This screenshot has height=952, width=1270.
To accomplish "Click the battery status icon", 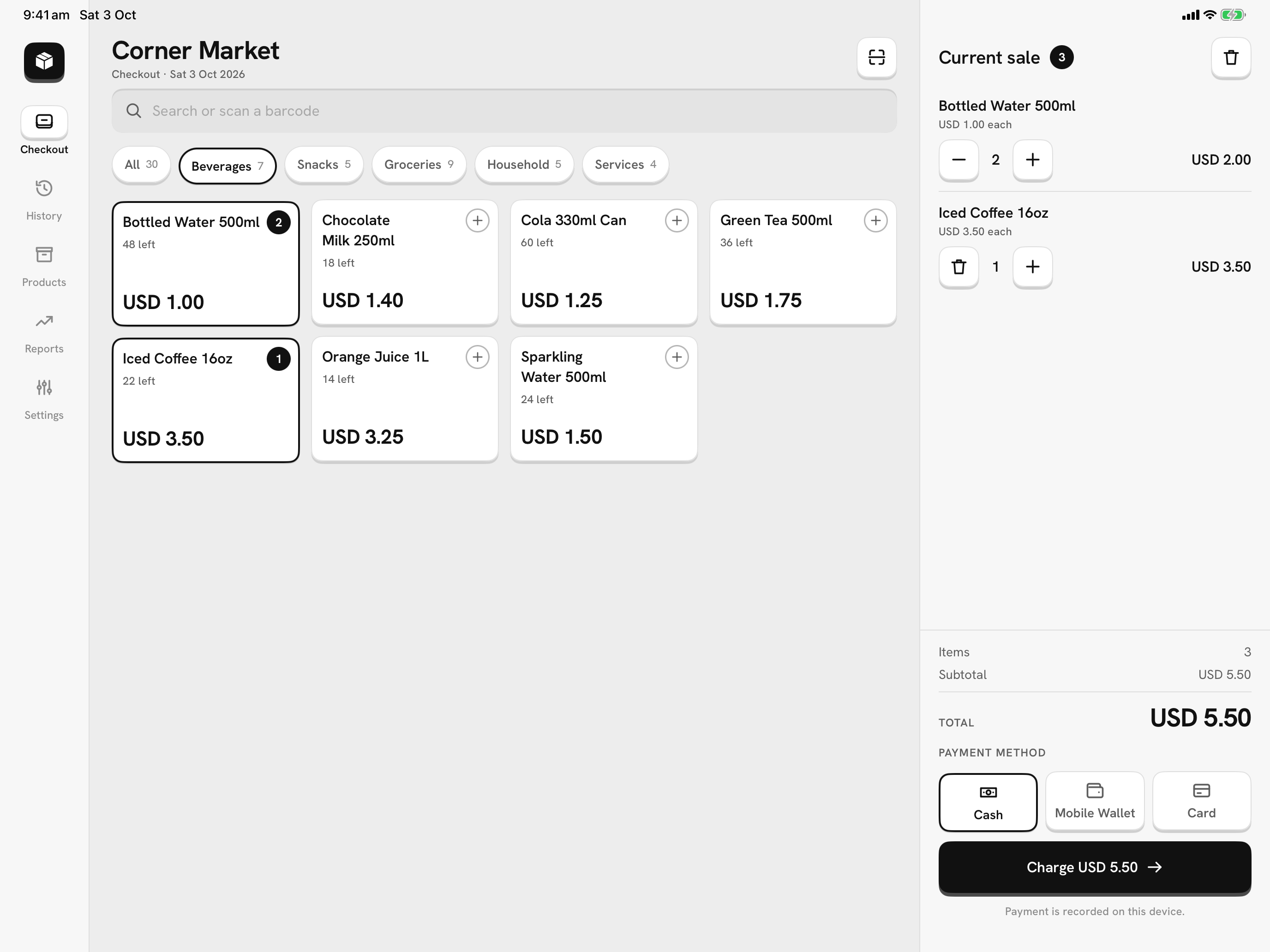I will pyautogui.click(x=1232, y=15).
